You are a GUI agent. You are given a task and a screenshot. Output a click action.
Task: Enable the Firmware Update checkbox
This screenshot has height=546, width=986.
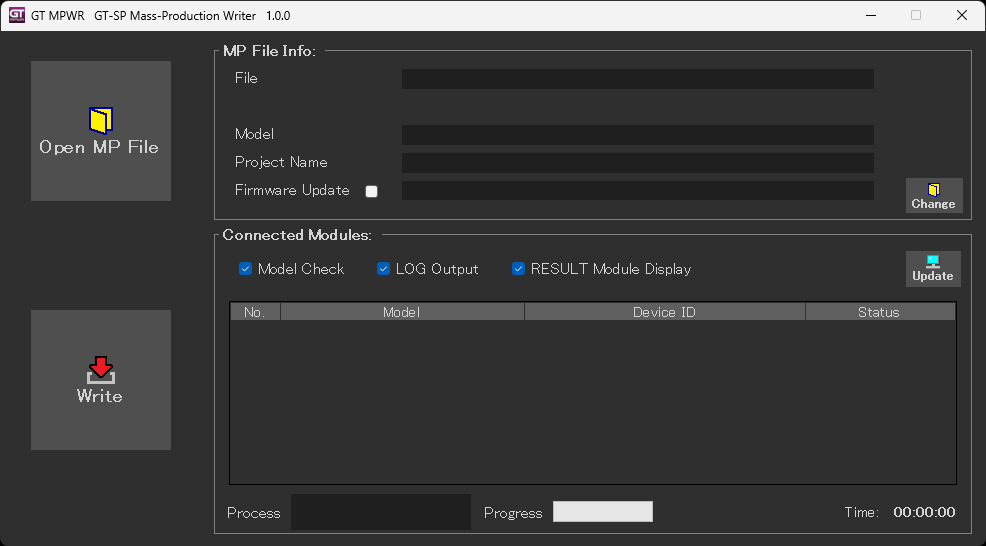pos(372,191)
